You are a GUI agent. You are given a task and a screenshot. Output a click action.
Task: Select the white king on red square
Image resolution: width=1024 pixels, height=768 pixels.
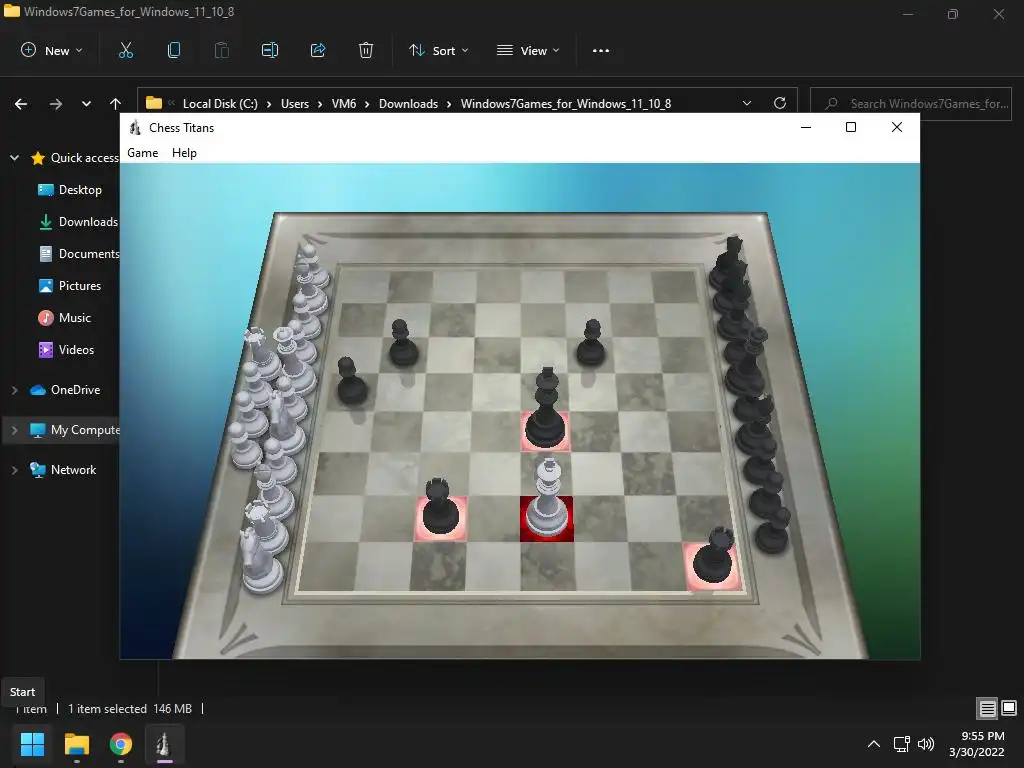[547, 500]
